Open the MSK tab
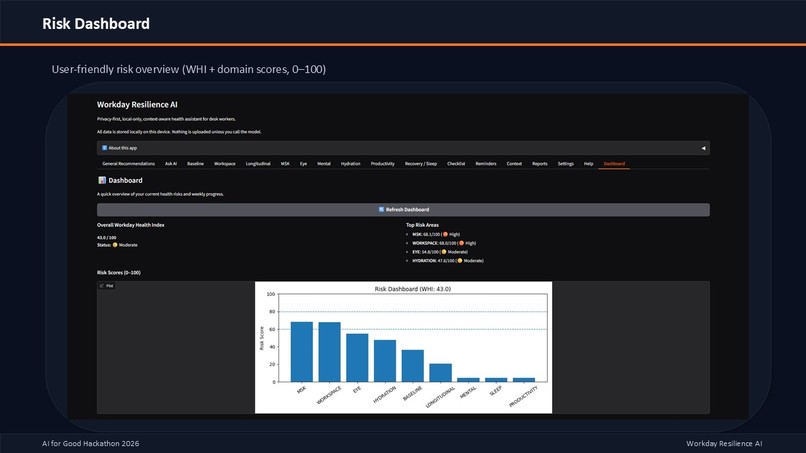 coord(285,164)
